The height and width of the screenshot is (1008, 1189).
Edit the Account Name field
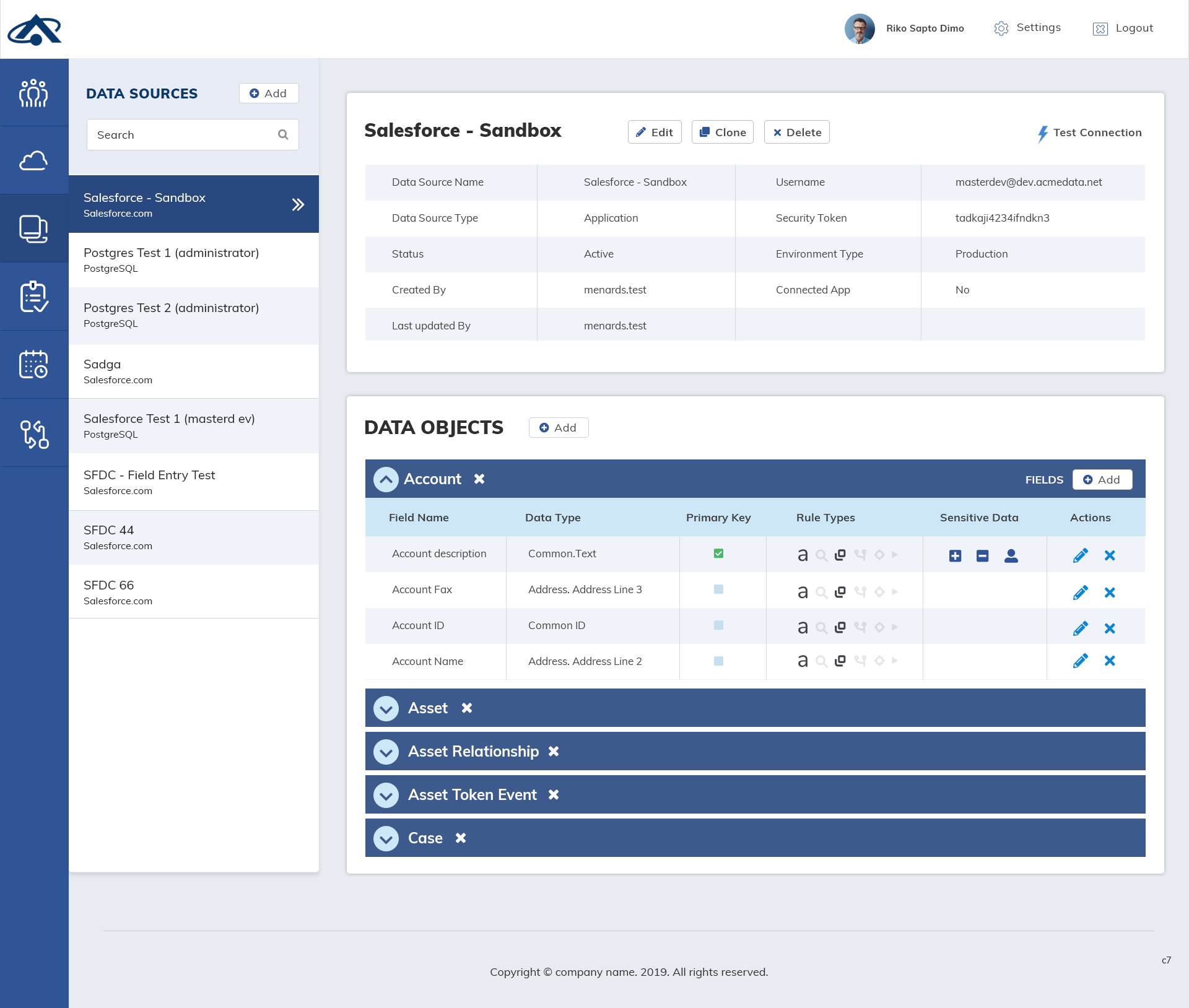click(1081, 661)
